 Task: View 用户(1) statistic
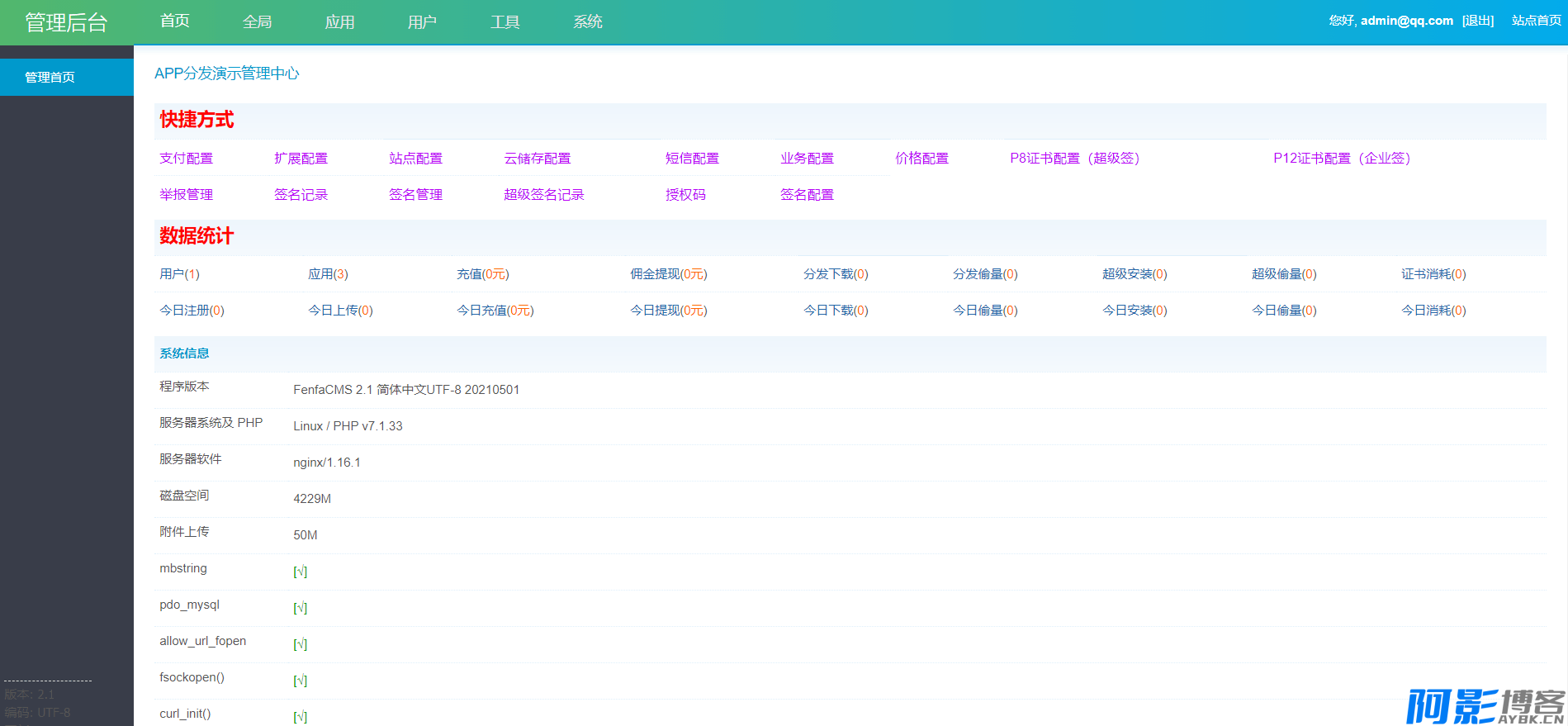[x=180, y=274]
